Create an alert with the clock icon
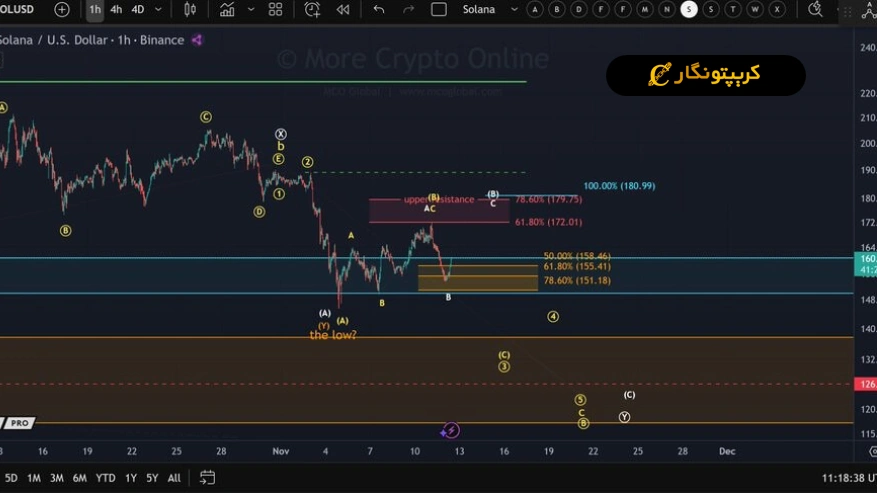The height and width of the screenshot is (493, 877). pyautogui.click(x=313, y=10)
